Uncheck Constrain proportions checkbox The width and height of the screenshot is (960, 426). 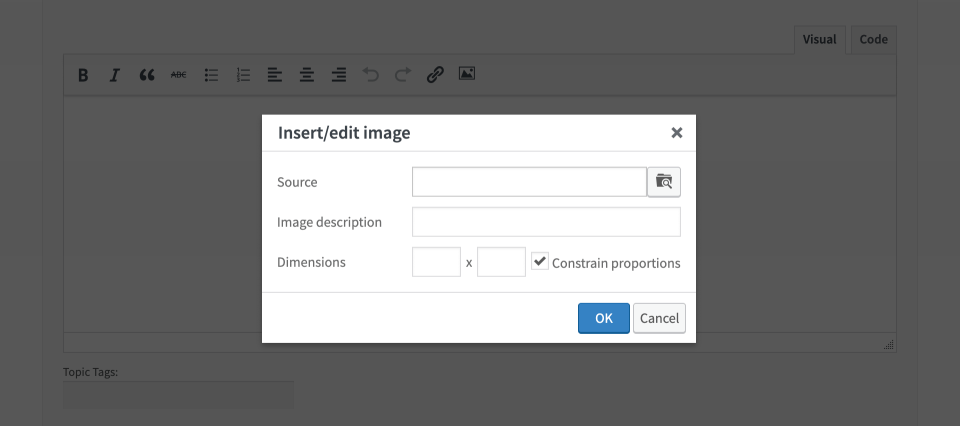tap(539, 262)
